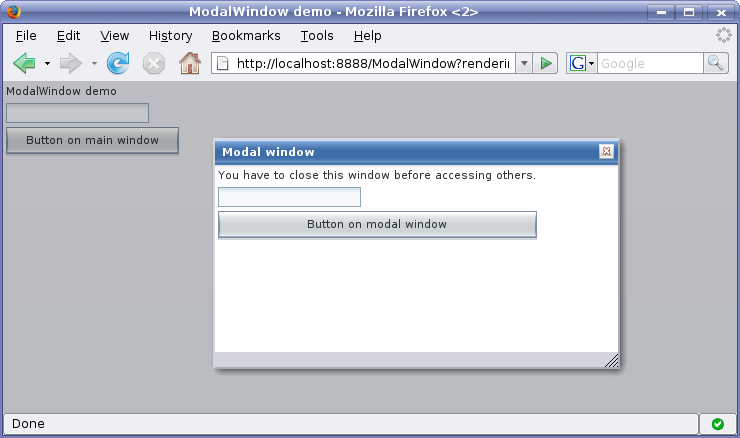Close the Modal window dialog
Screen dimensions: 740x438
(x=606, y=152)
